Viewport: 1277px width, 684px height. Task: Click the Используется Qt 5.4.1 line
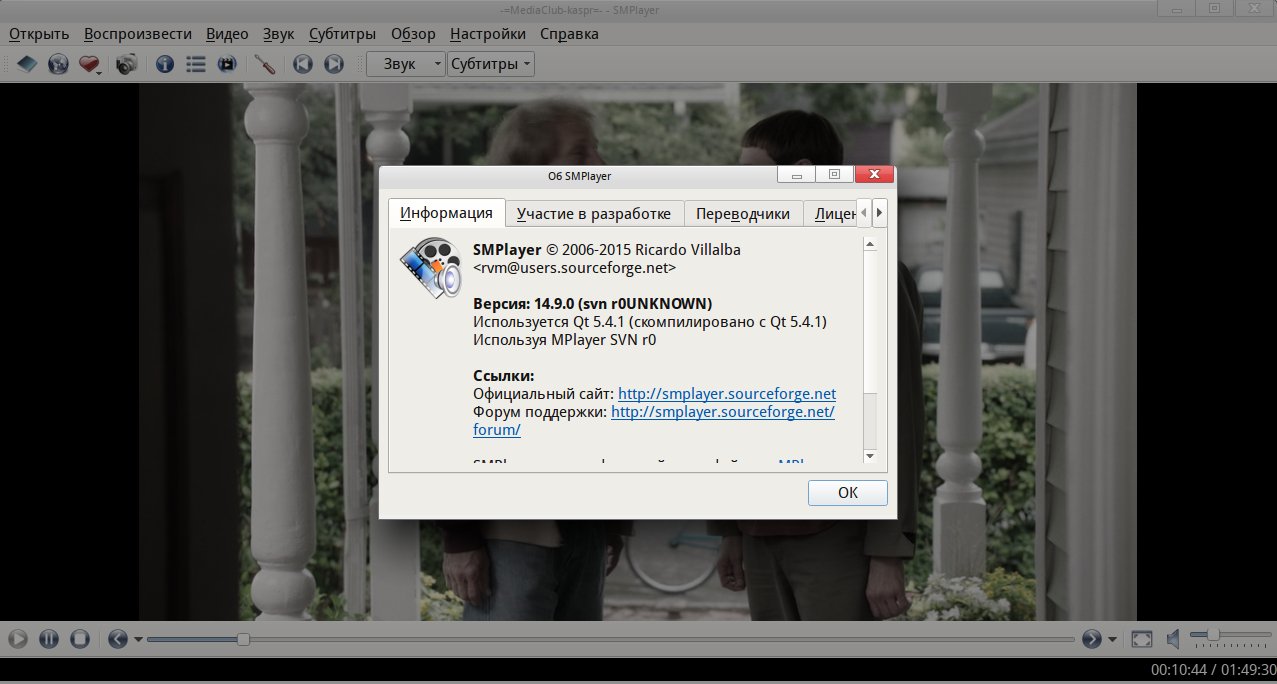pos(650,321)
